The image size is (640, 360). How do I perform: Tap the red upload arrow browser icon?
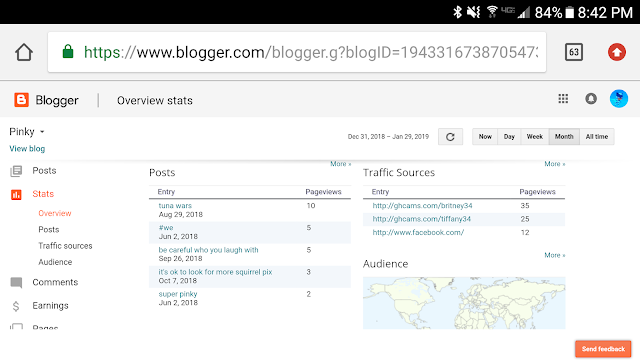pos(617,52)
